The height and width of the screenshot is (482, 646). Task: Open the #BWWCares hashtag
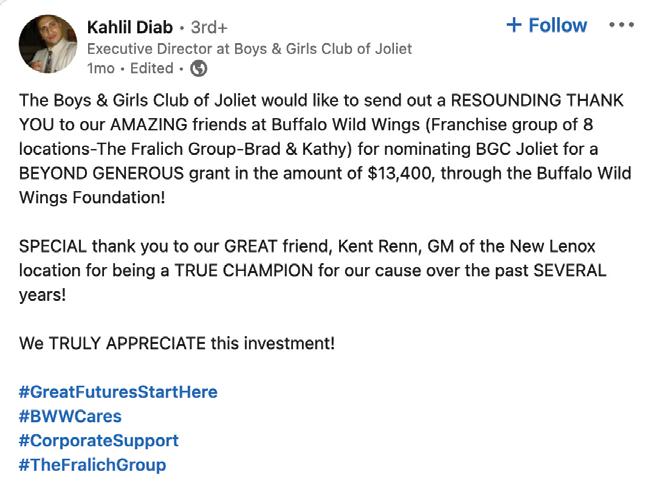70,416
